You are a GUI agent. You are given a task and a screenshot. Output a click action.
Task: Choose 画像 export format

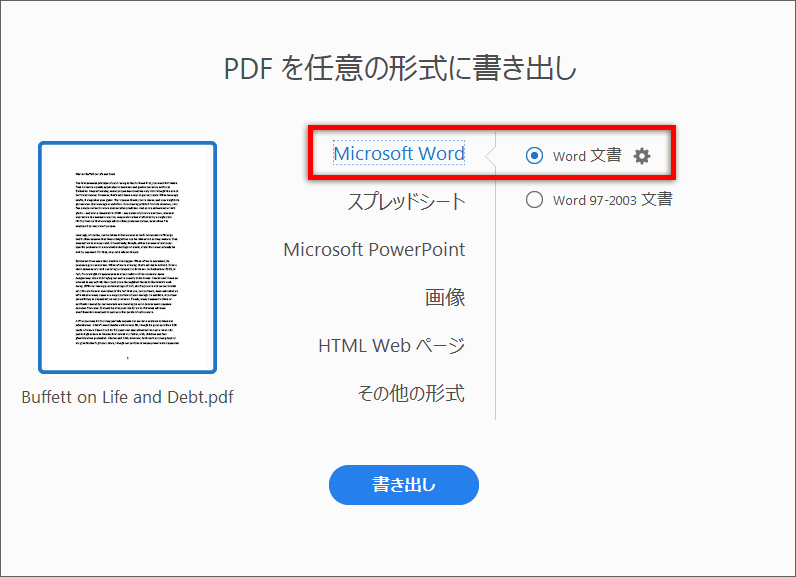point(445,297)
